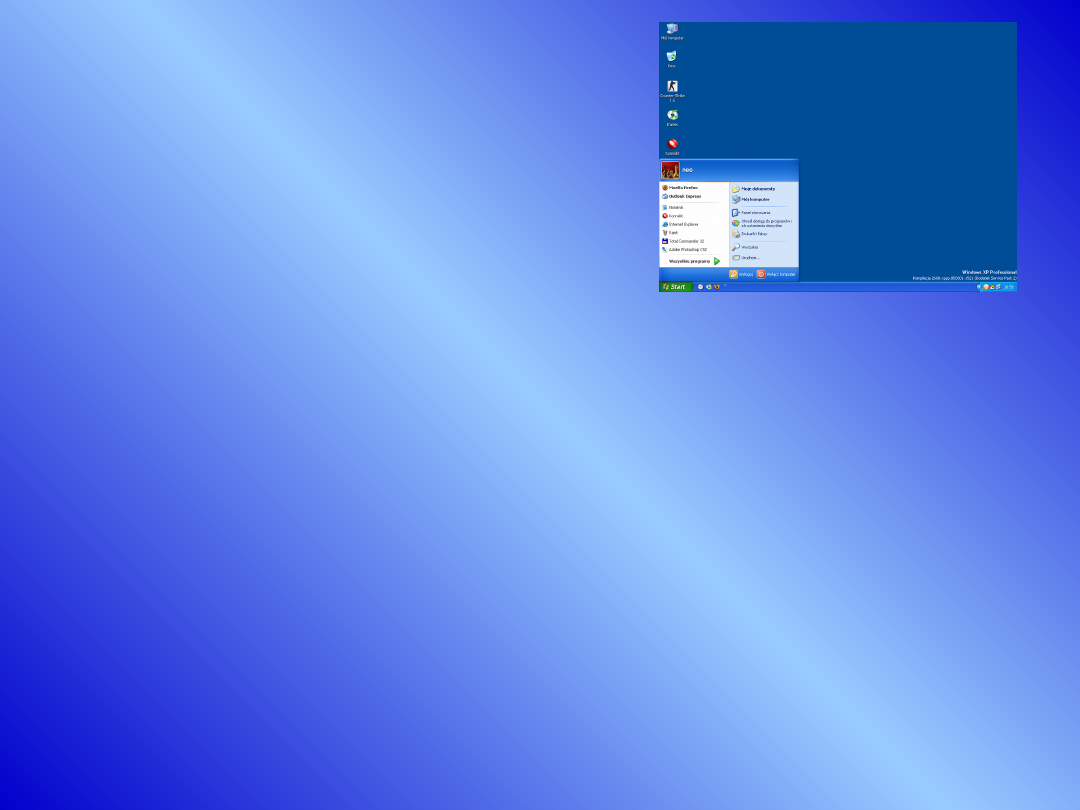Open Notatnik from Start menu
The image size is (1080, 810).
(672, 207)
